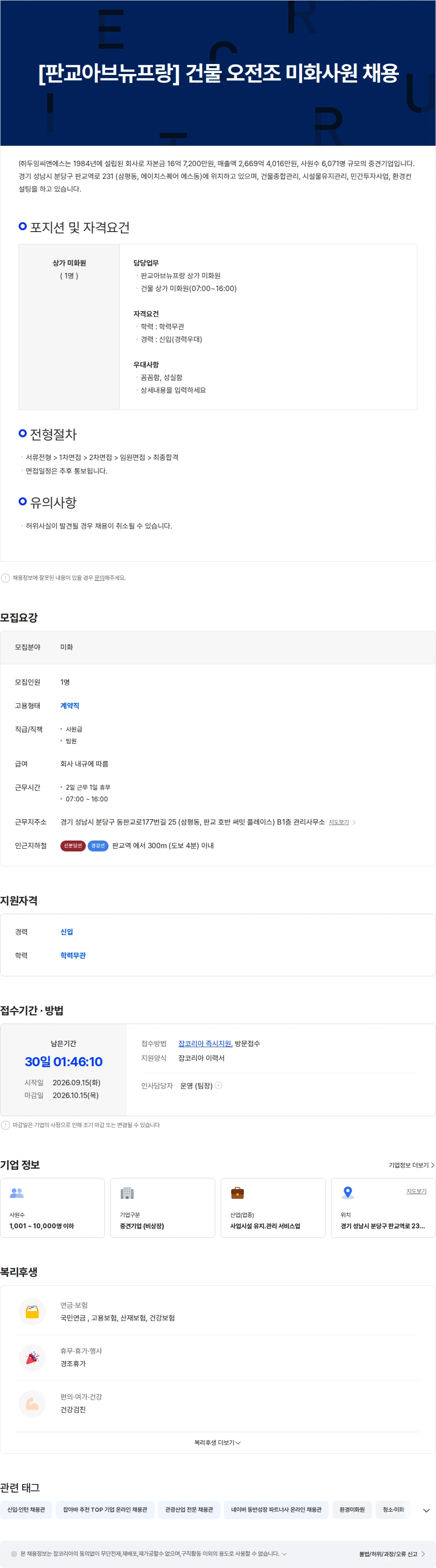This screenshot has height=1568, width=436.
Task: Click the job title banner heading
Action: point(218,73)
